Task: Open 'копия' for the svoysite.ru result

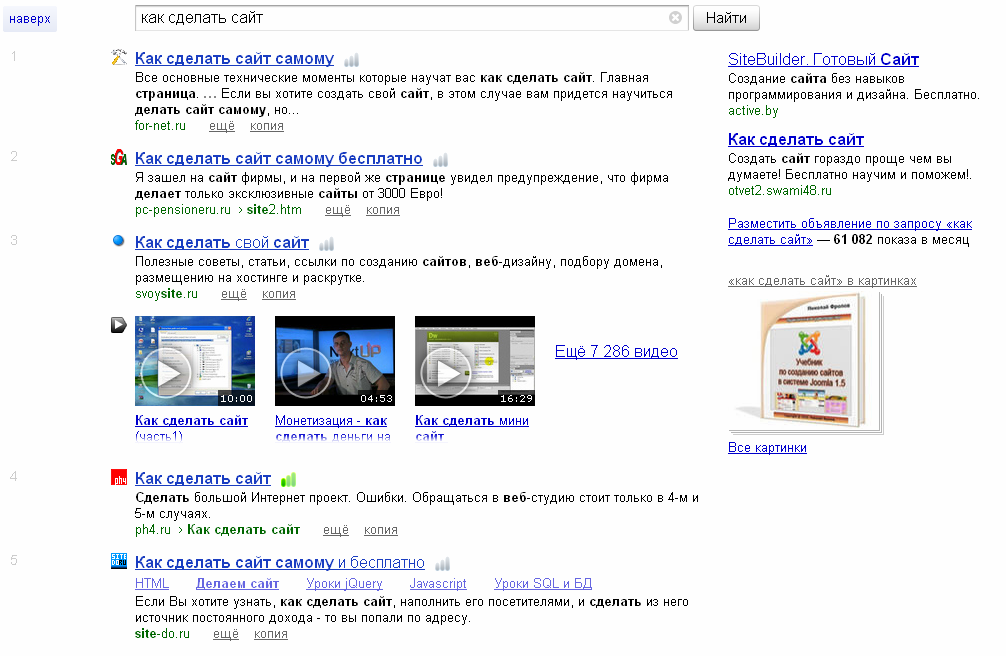Action: pos(279,294)
